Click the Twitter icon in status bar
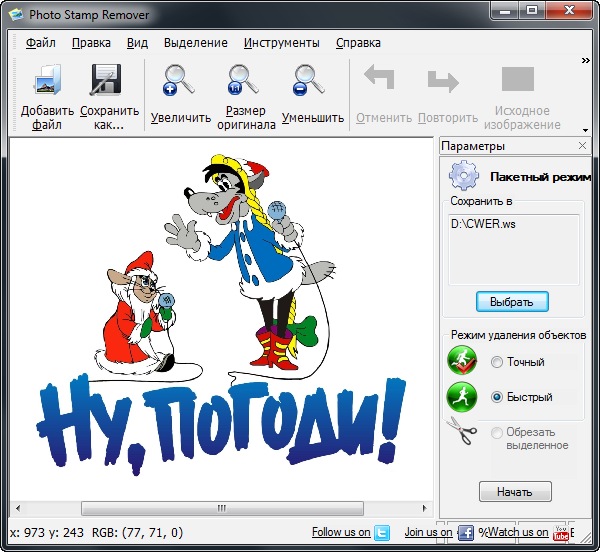The width and height of the screenshot is (600, 552). [382, 533]
